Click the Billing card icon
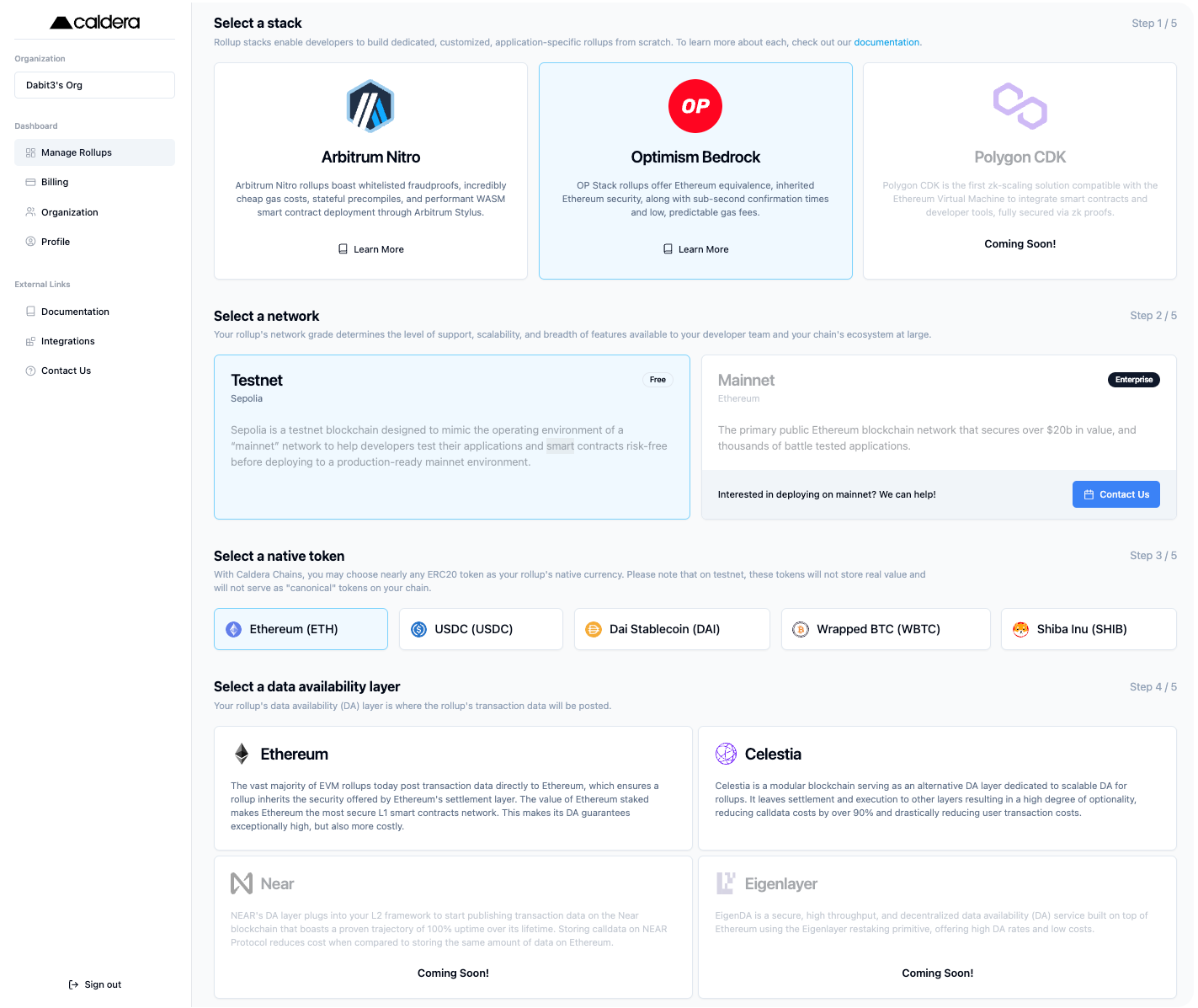 click(x=30, y=182)
